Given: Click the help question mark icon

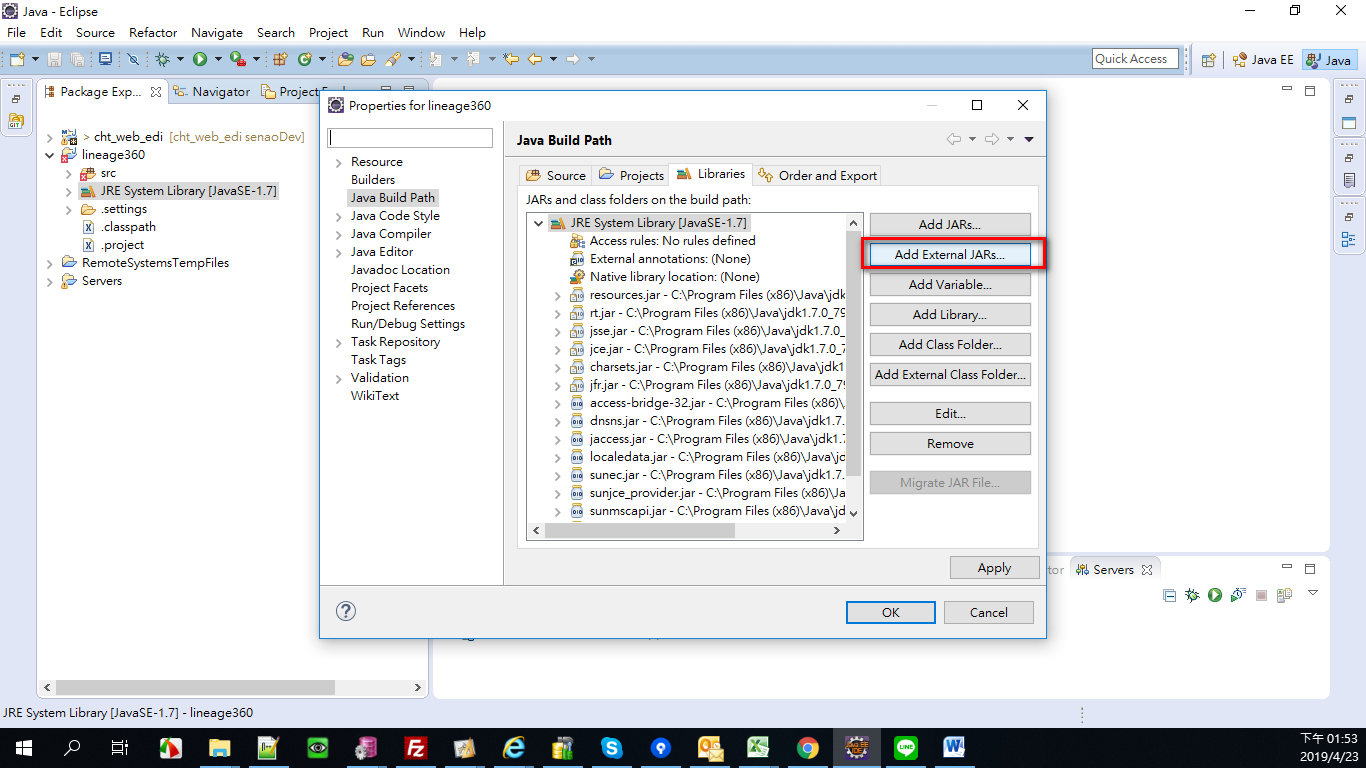Looking at the screenshot, I should 346,611.
